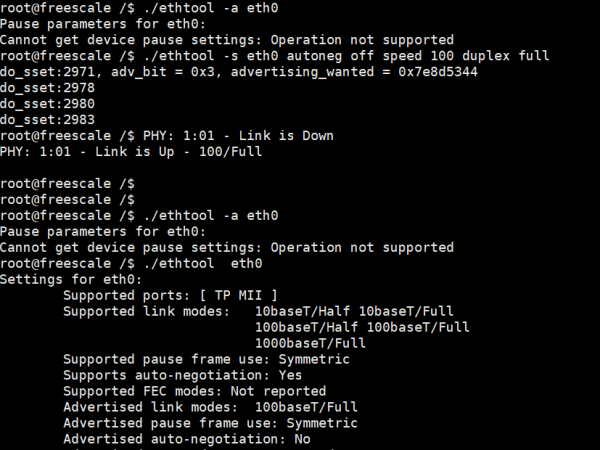
Task: Click the "100baseT/Half 100baseT/Full" line
Action: tap(362, 327)
